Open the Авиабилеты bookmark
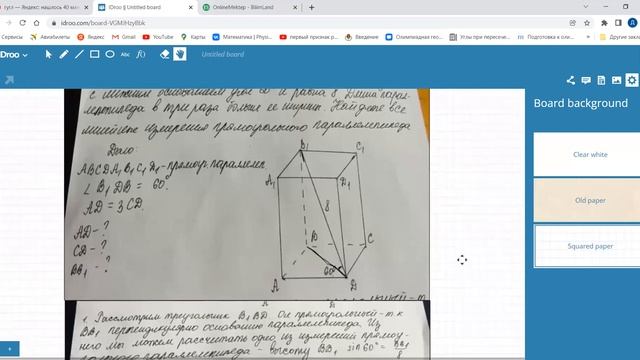This screenshot has height=360, width=640. [x=50, y=37]
